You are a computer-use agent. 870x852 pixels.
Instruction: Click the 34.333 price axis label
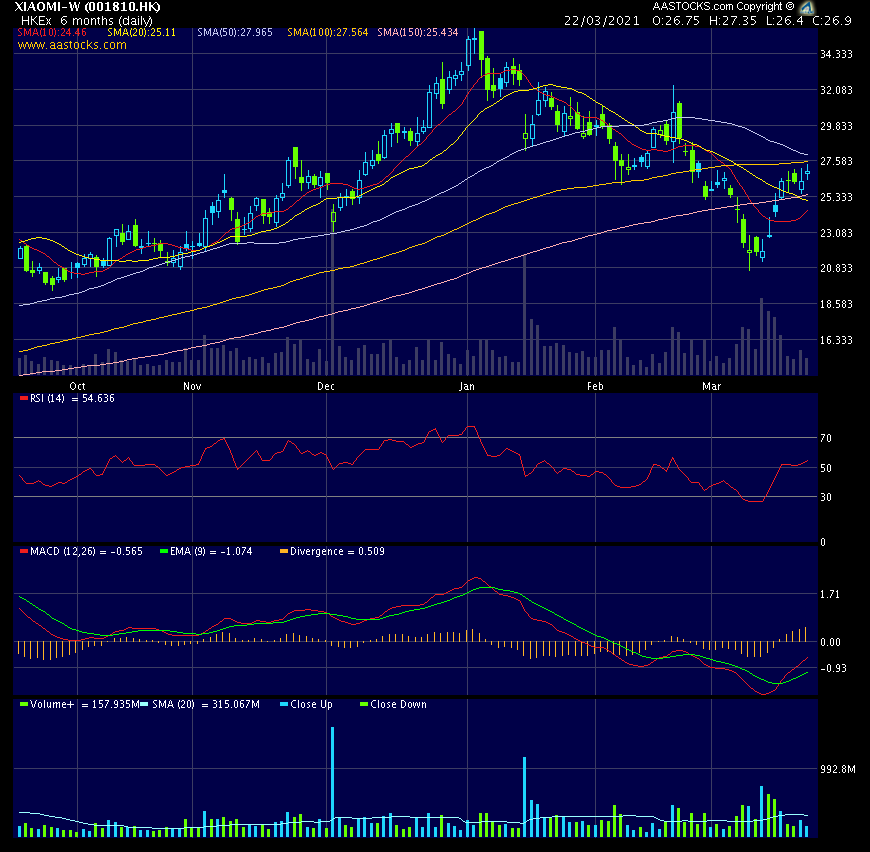(x=836, y=54)
